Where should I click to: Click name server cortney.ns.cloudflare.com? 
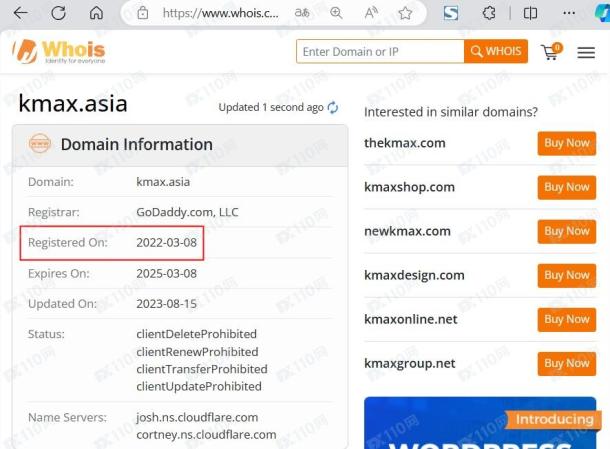tap(206, 435)
